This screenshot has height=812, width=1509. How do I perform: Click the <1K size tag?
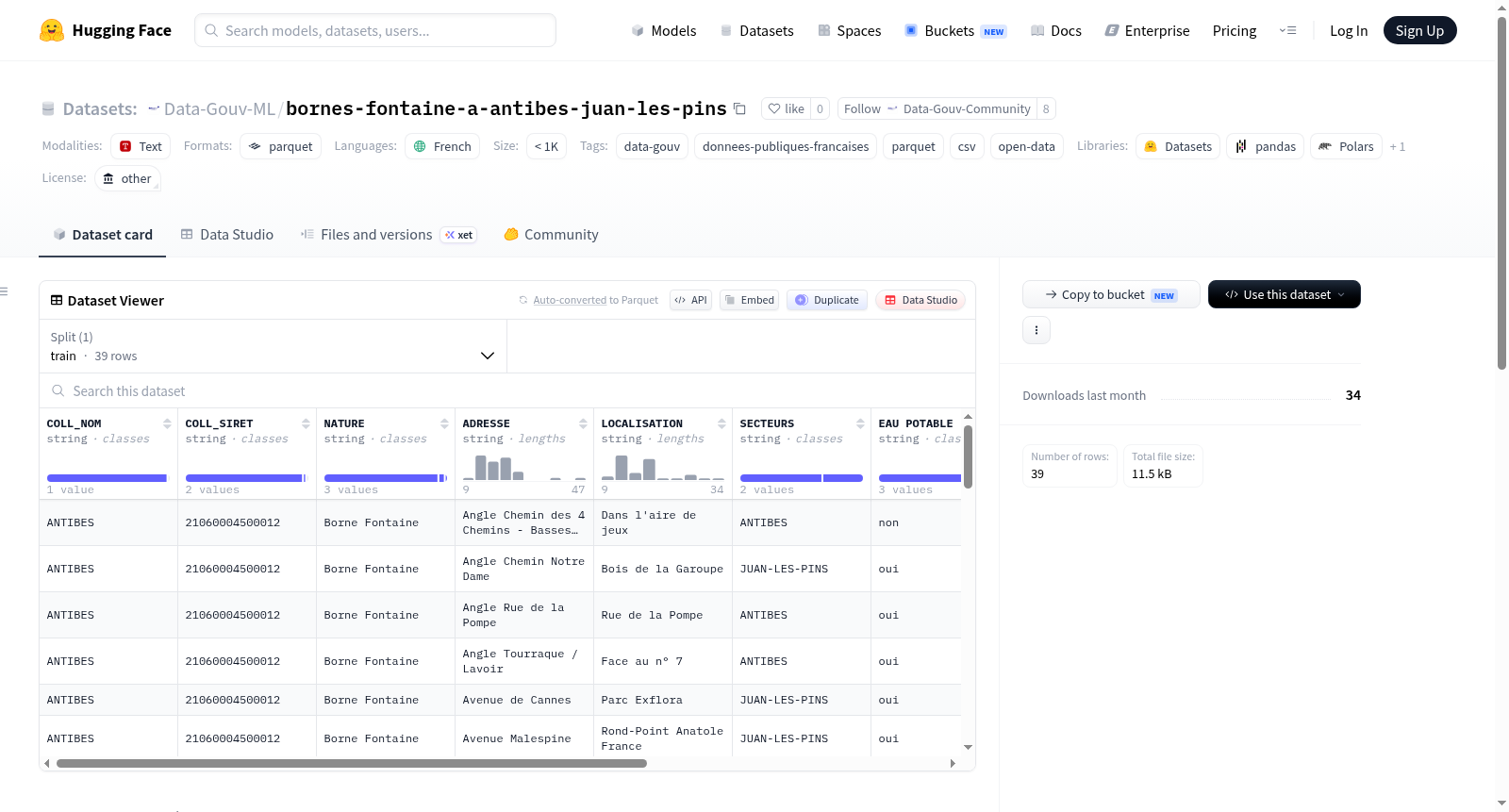(x=546, y=146)
